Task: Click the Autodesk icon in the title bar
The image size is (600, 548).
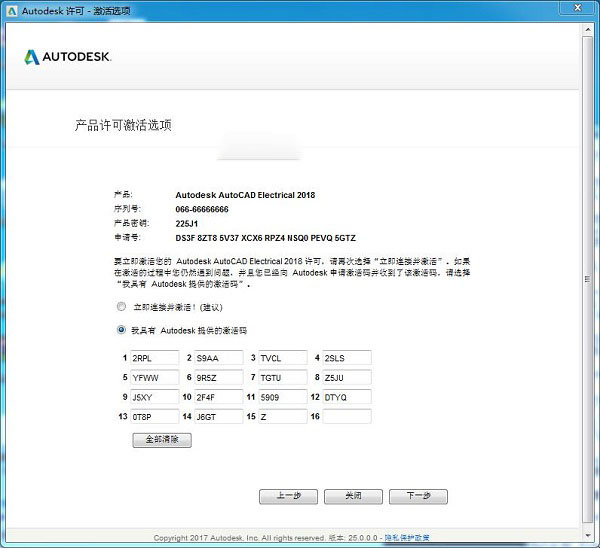Action: 11,9
